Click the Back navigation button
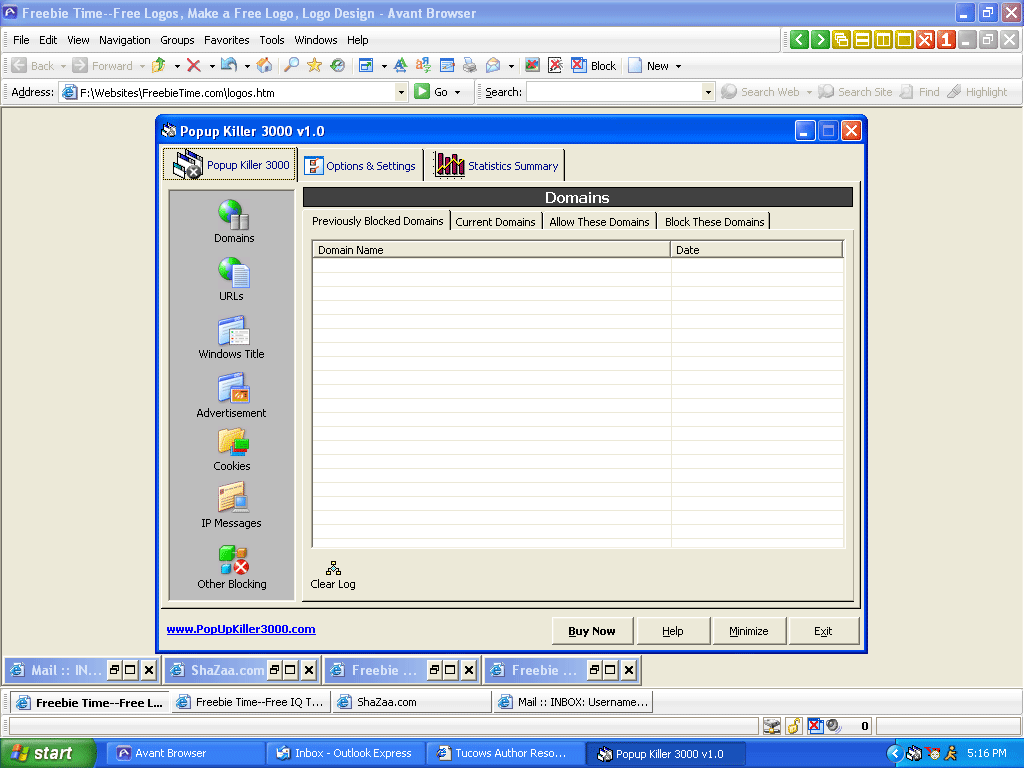 point(33,66)
